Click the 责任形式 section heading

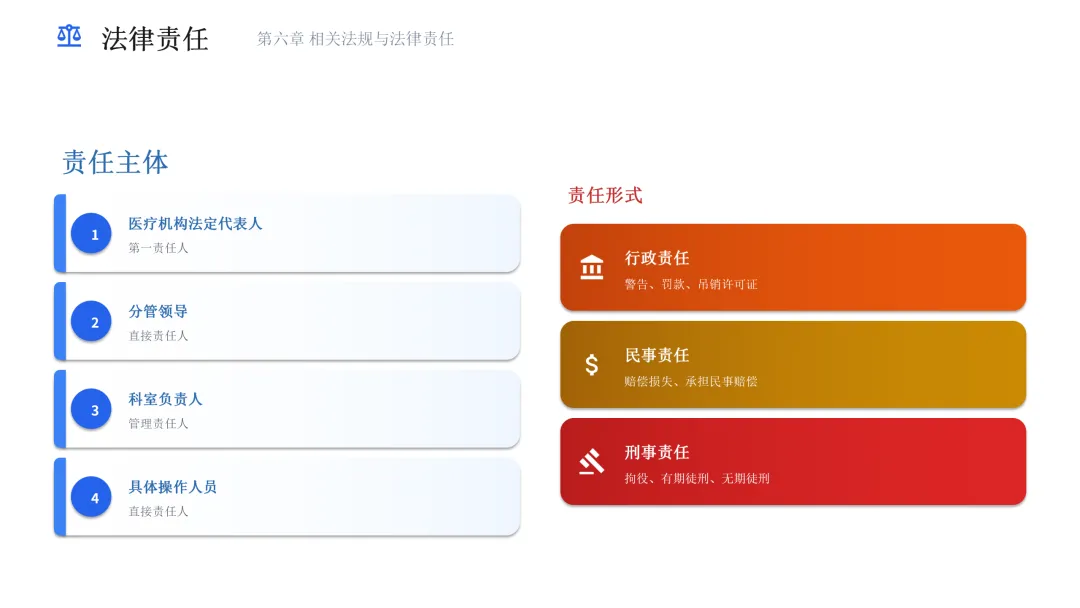coord(605,196)
